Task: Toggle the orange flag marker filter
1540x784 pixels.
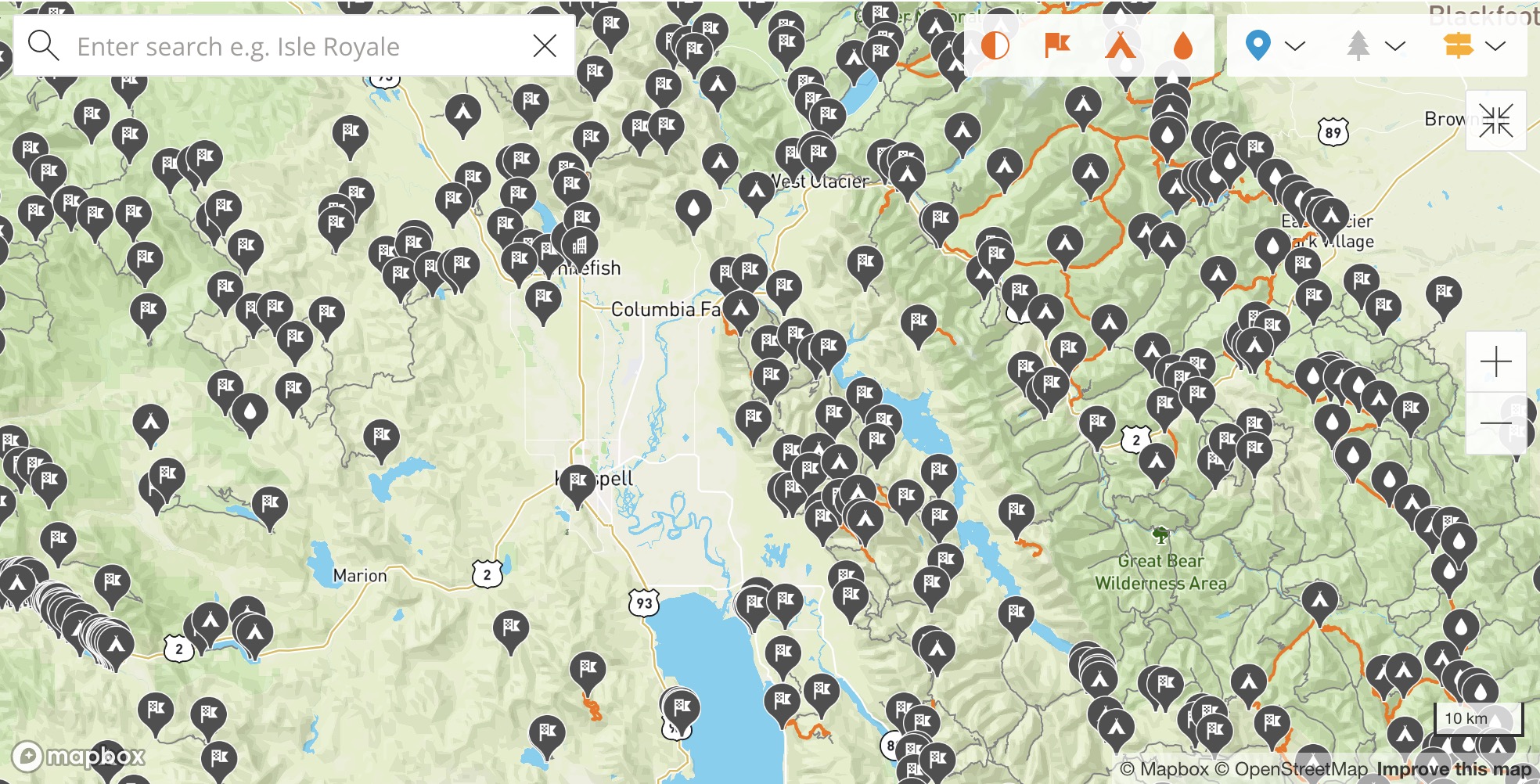Action: pos(1057,45)
